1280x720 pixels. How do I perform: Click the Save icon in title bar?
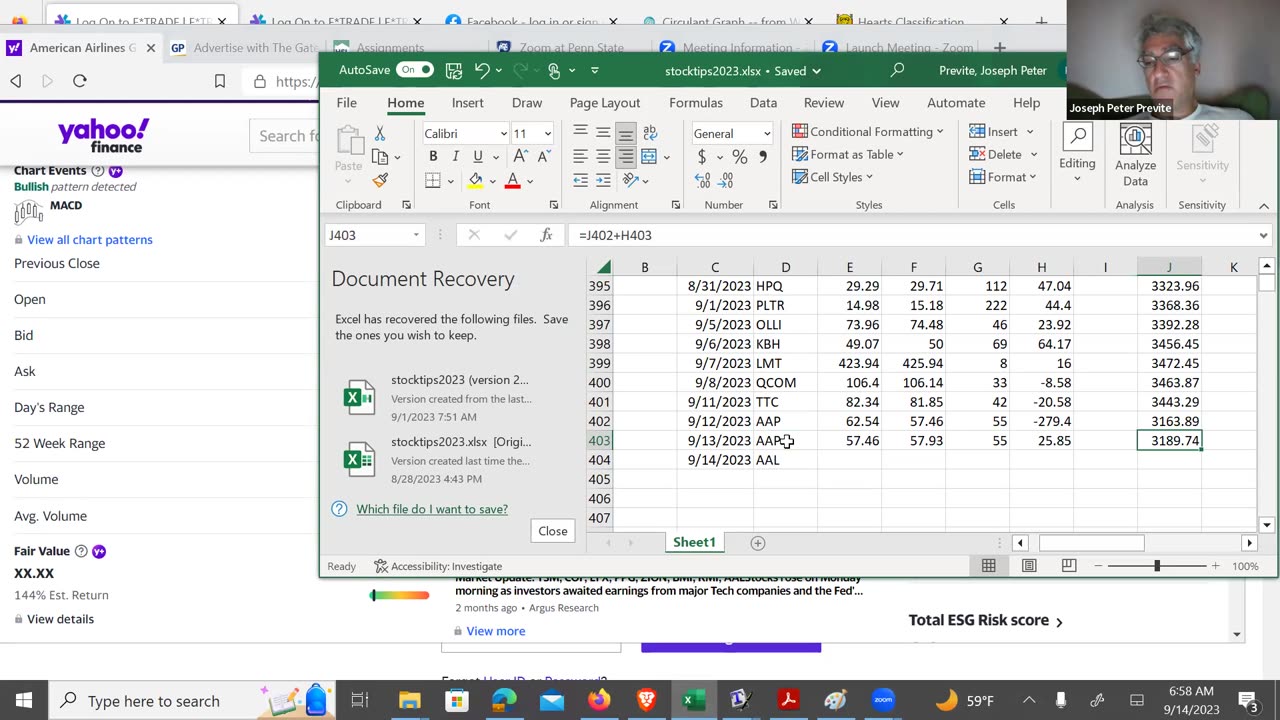coord(454,70)
